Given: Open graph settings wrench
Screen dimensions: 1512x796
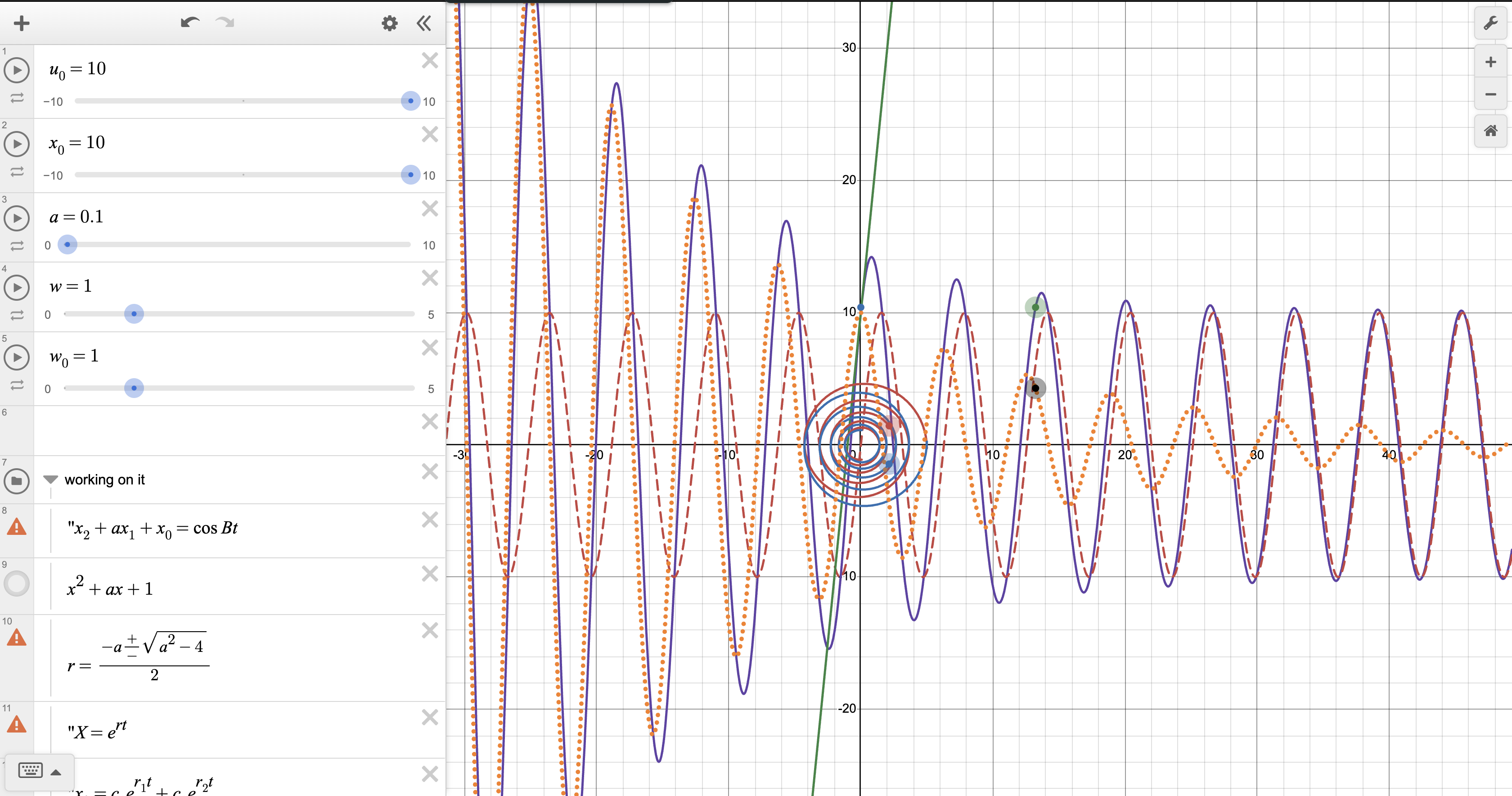Looking at the screenshot, I should 1490,23.
